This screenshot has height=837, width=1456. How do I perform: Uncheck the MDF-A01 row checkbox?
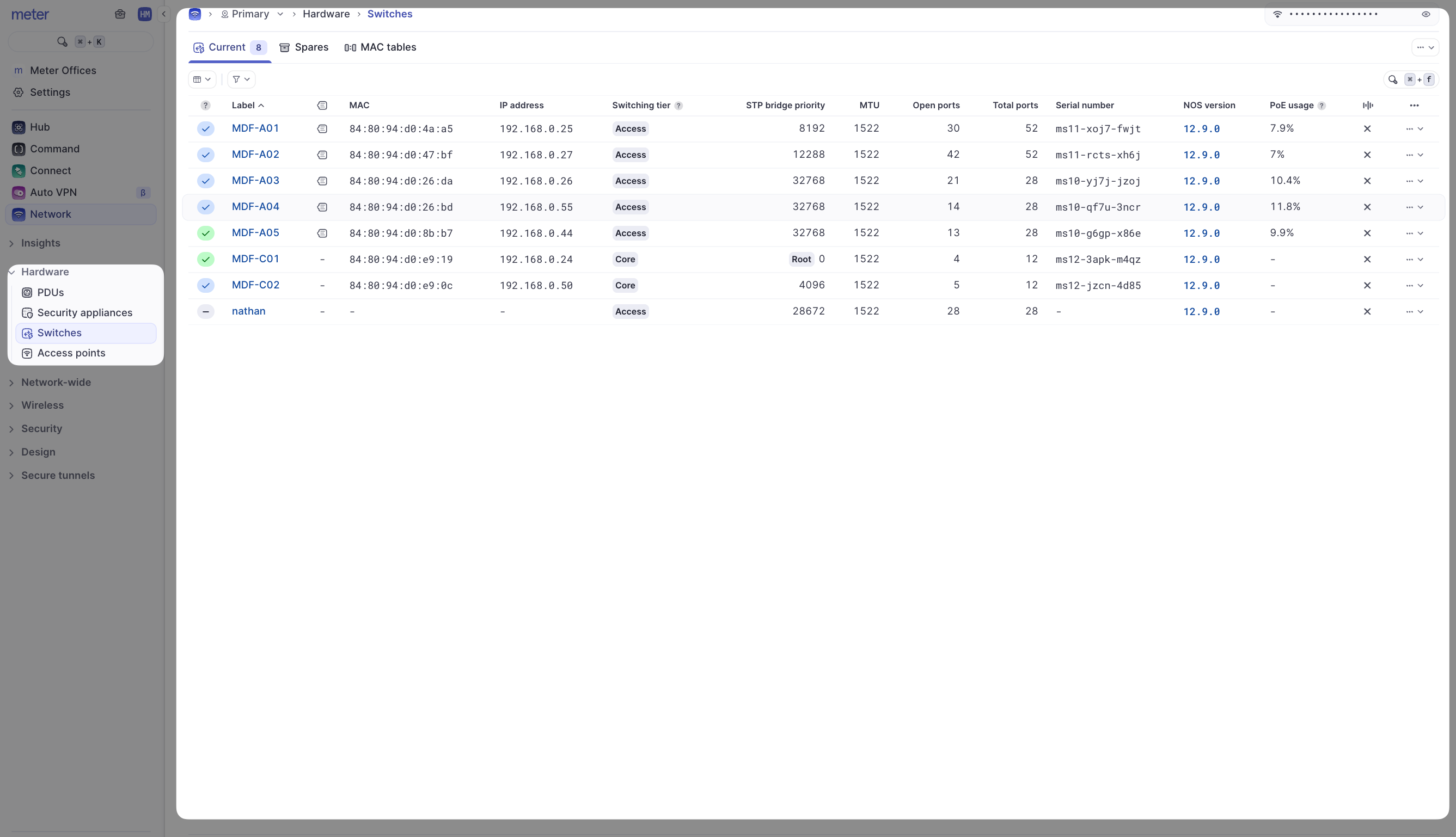(x=205, y=128)
